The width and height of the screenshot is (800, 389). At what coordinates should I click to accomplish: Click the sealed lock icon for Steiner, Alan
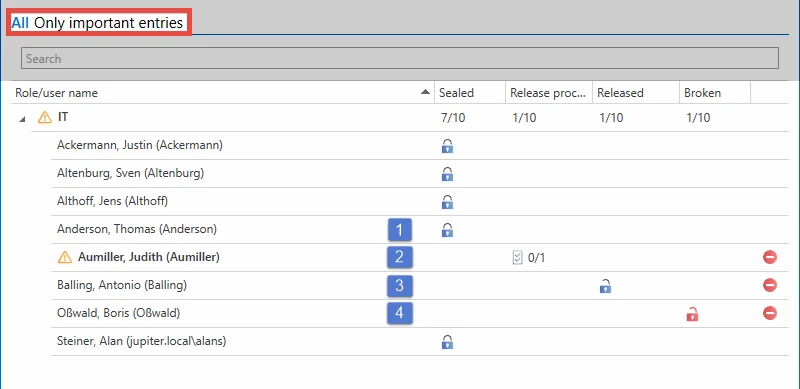click(x=447, y=342)
